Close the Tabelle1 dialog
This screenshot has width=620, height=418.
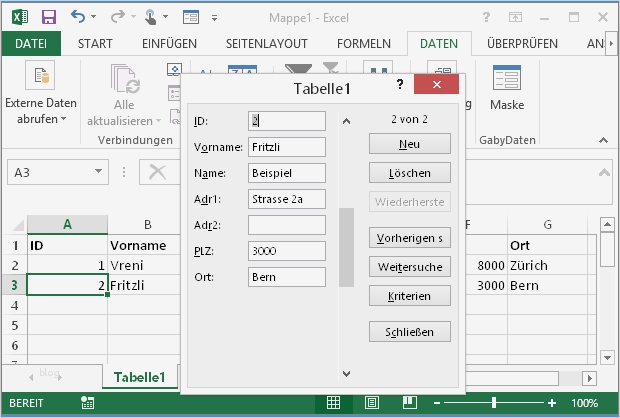tap(437, 84)
